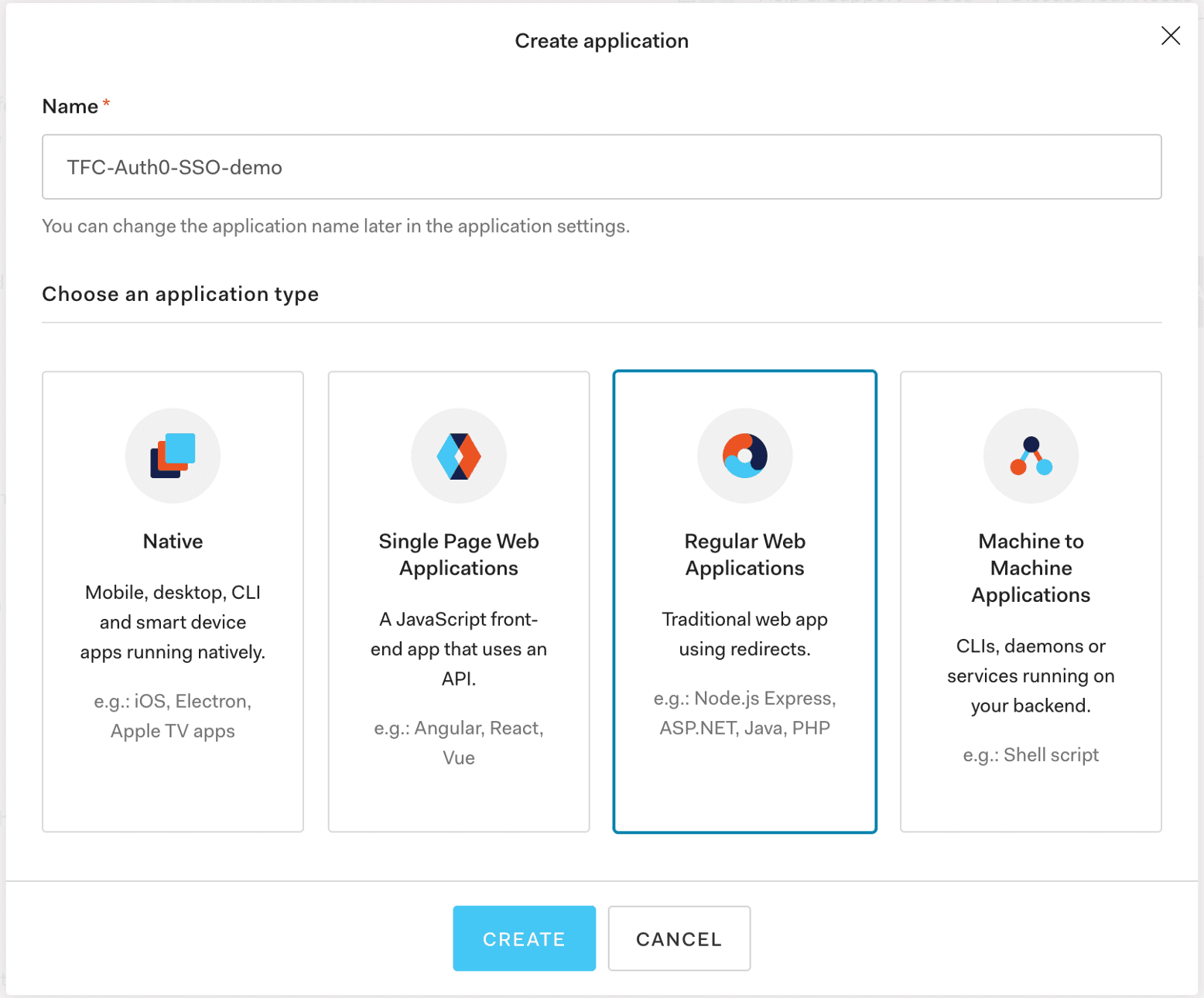The image size is (1204, 998).
Task: Click 'Choose an application type' heading
Action: tap(180, 294)
